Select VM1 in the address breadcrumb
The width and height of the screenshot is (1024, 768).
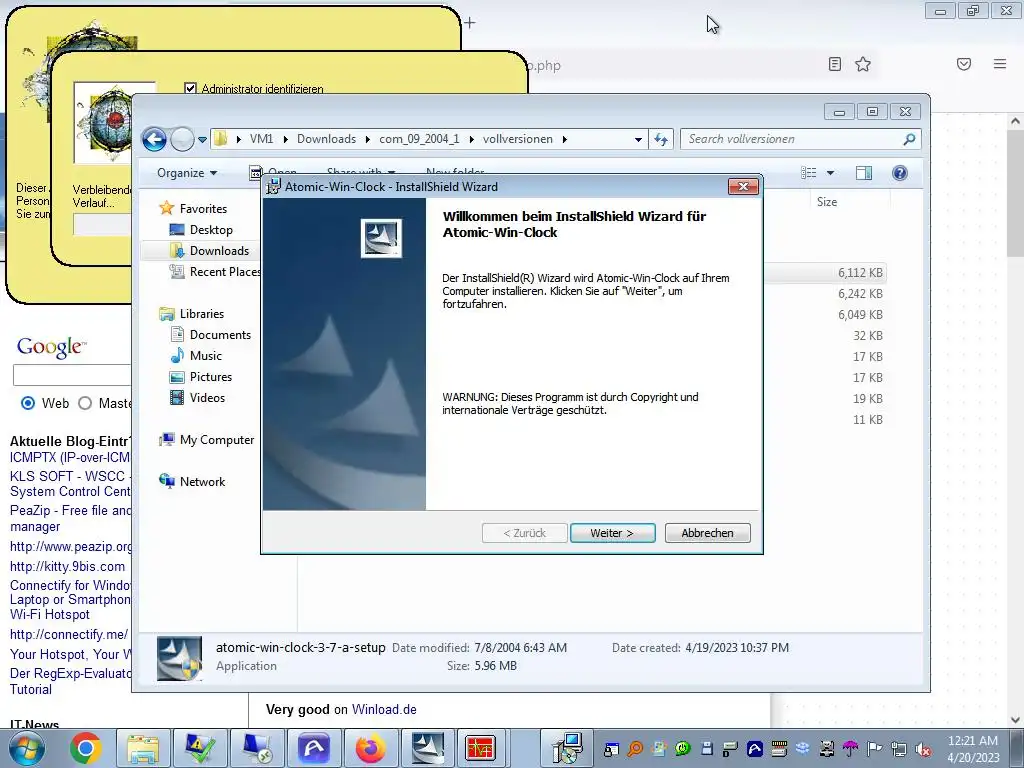[x=261, y=139]
